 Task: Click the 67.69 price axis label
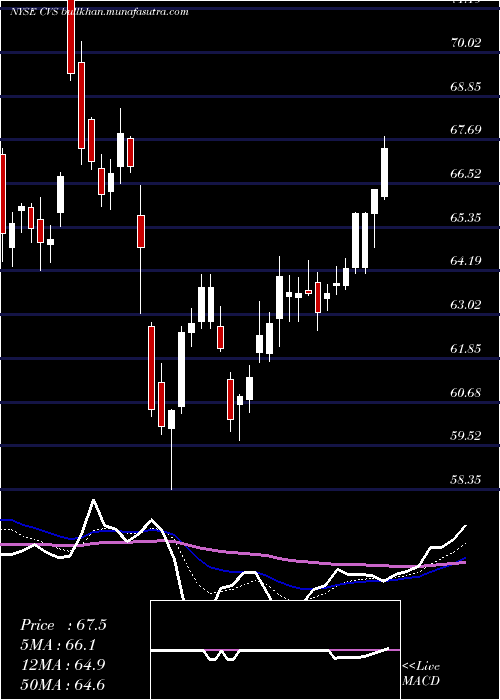pyautogui.click(x=466, y=130)
